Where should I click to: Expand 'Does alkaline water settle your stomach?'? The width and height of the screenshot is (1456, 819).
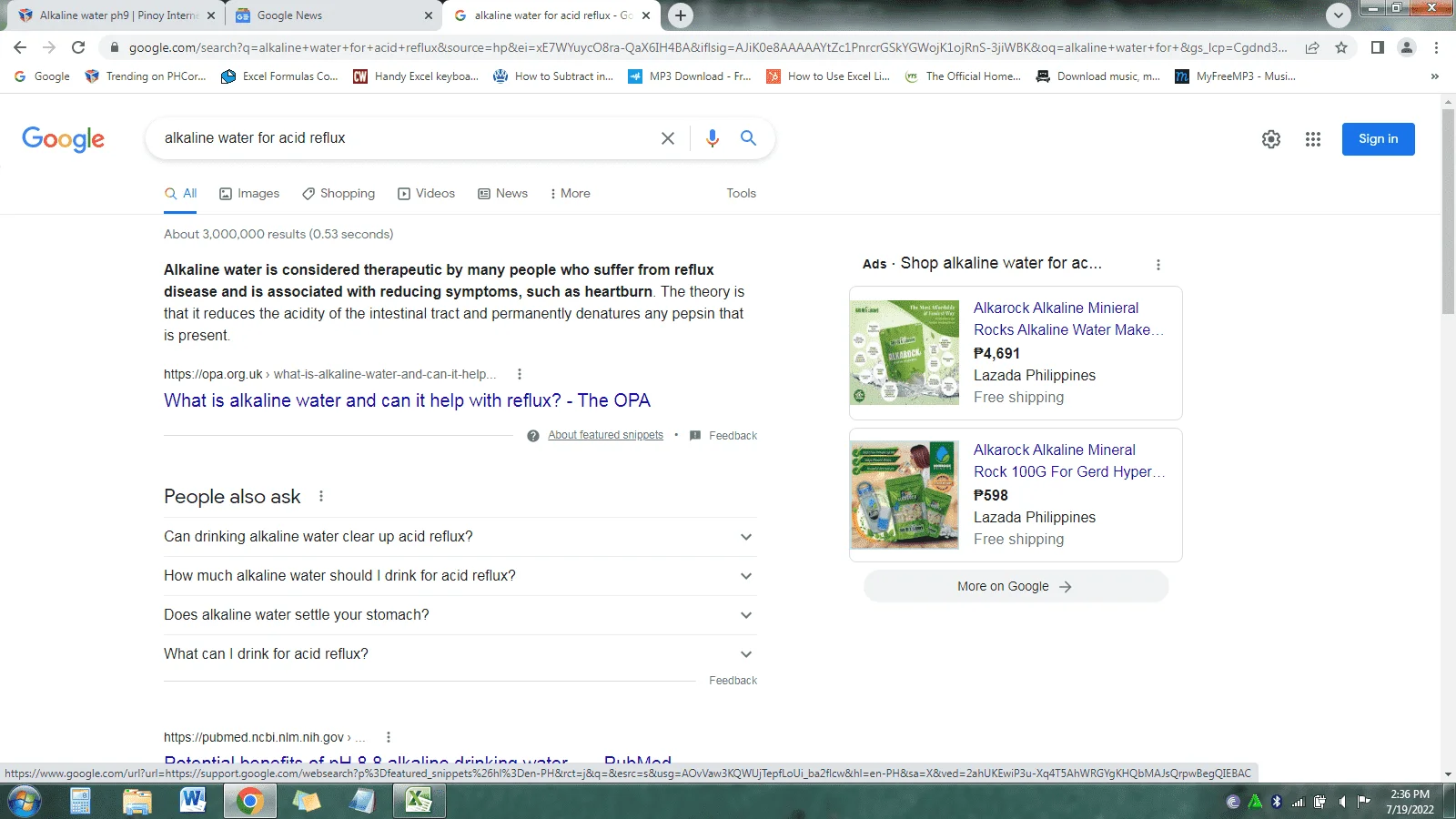(460, 615)
